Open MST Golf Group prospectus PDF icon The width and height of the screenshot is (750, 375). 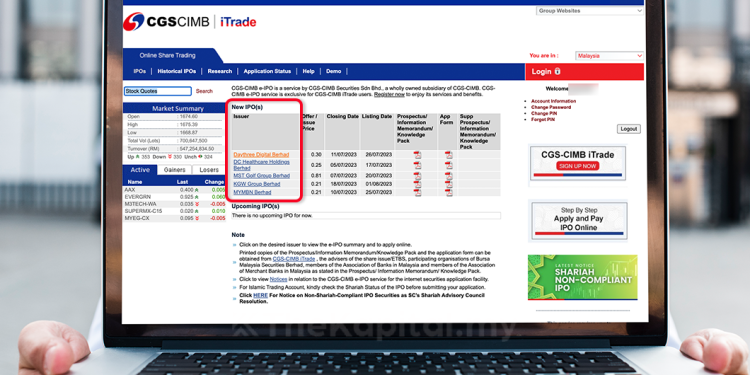point(418,176)
